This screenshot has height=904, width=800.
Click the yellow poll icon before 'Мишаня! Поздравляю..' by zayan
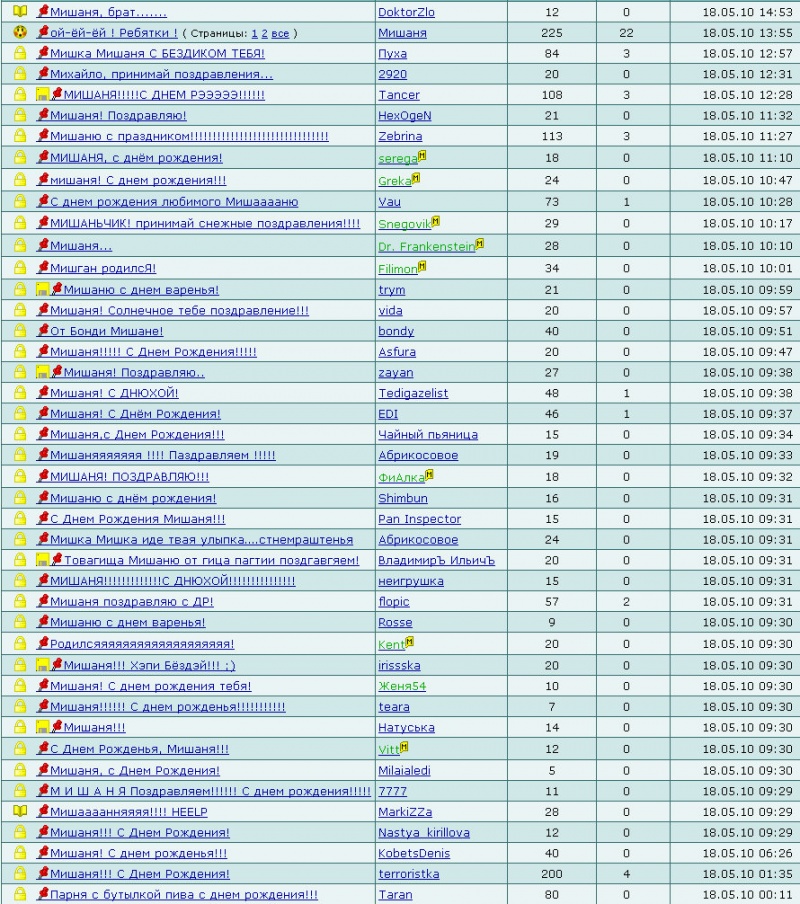click(42, 372)
